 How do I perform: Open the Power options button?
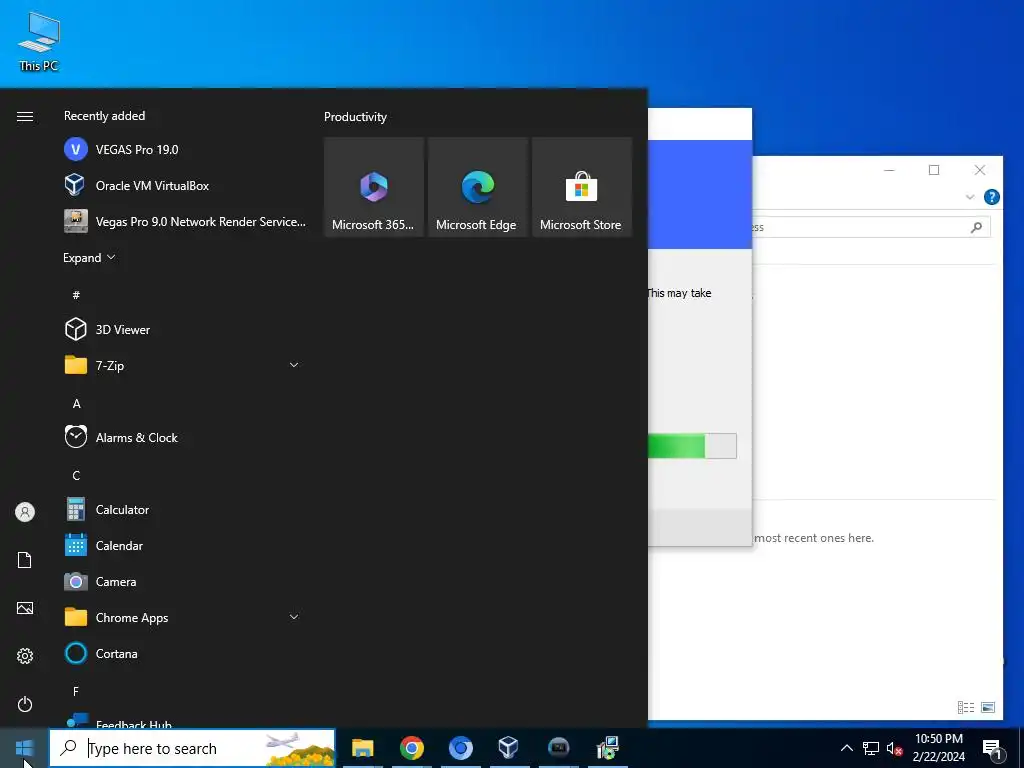point(25,704)
